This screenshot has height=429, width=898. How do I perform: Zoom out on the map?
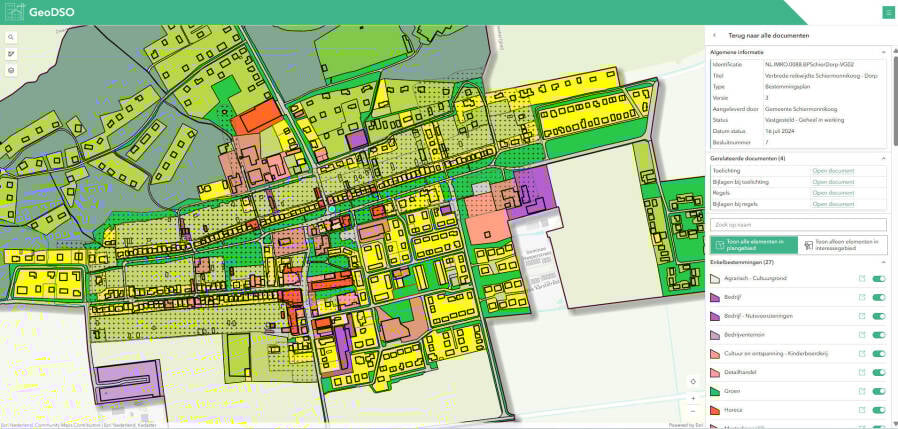point(693,410)
